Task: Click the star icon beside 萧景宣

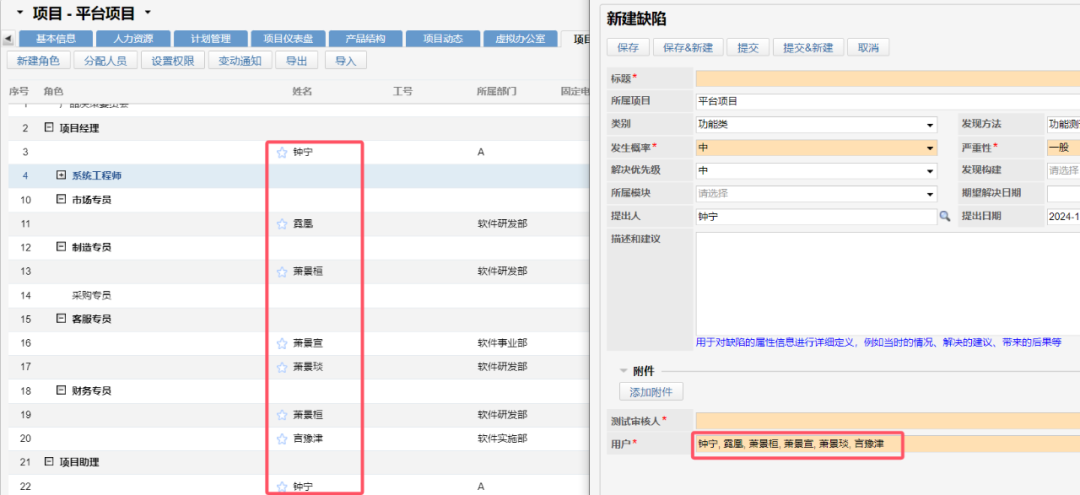Action: click(x=282, y=344)
